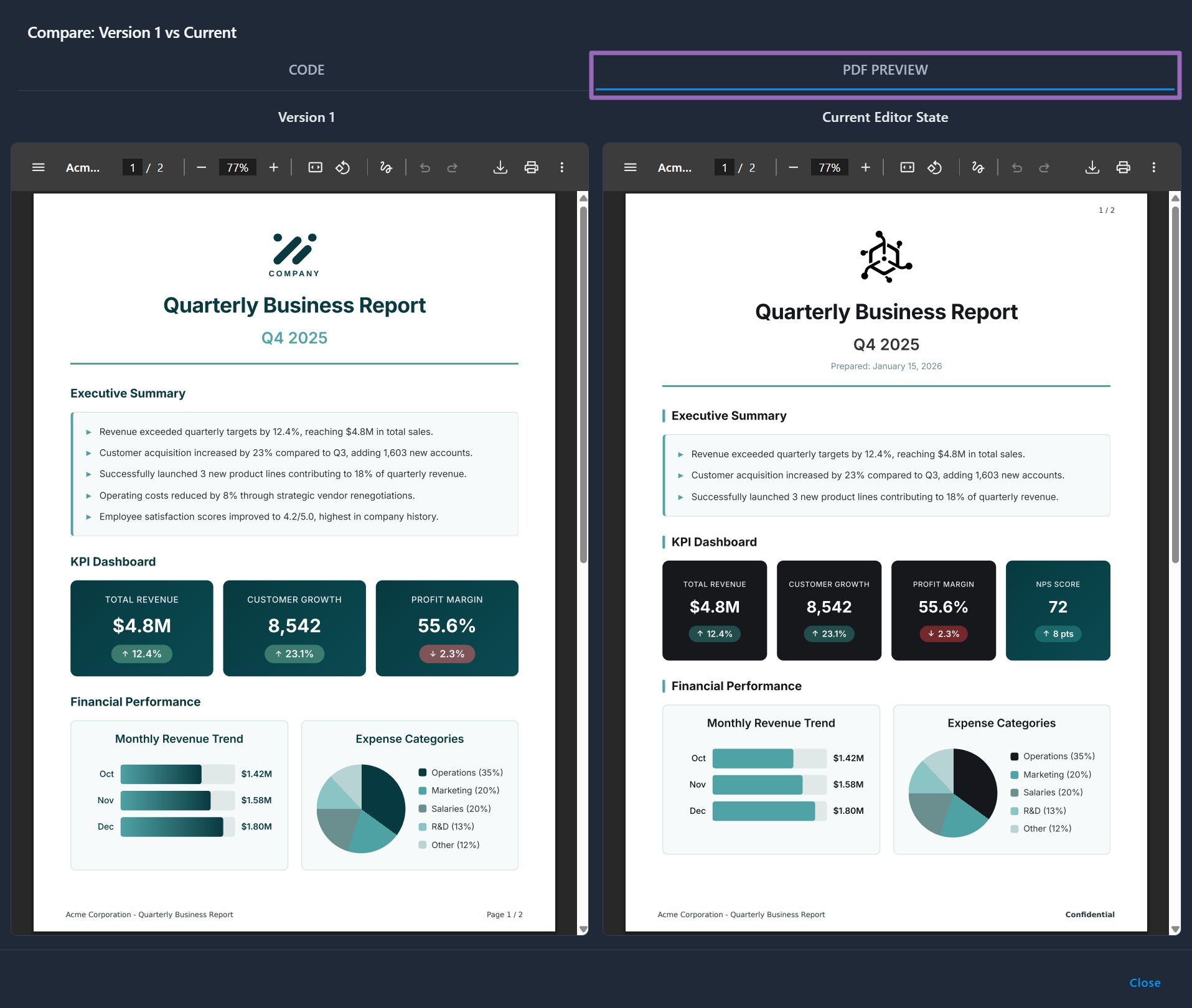Click the Close button
This screenshot has height=1008, width=1192.
pos(1145,982)
